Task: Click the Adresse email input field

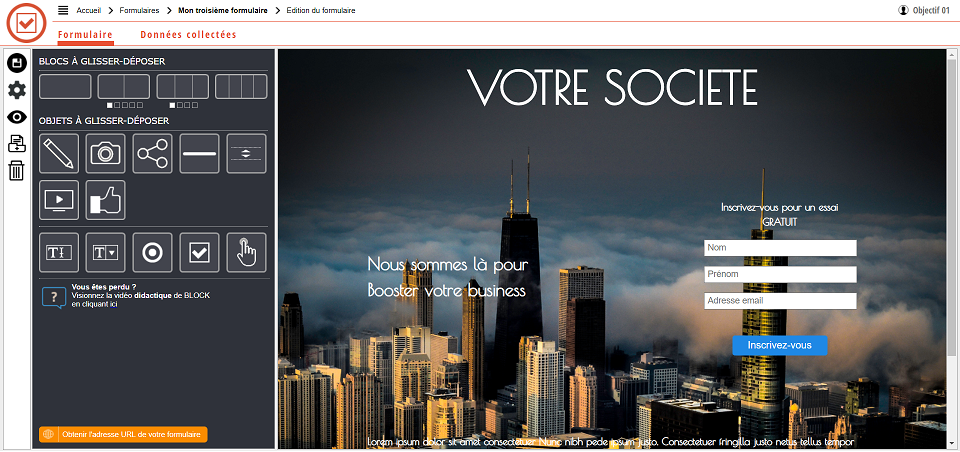Action: pyautogui.click(x=780, y=301)
